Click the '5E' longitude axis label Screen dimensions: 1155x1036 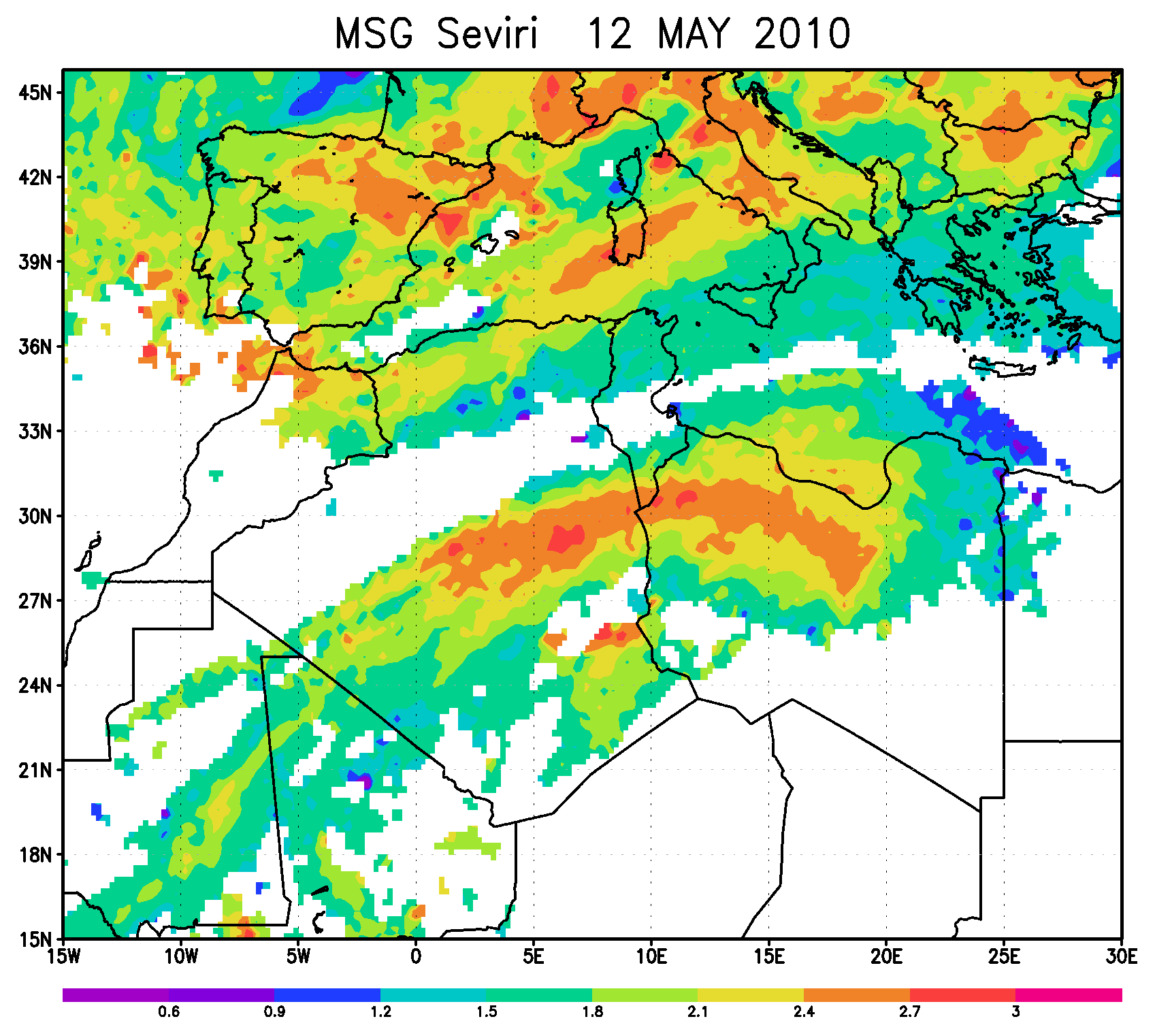[x=534, y=956]
